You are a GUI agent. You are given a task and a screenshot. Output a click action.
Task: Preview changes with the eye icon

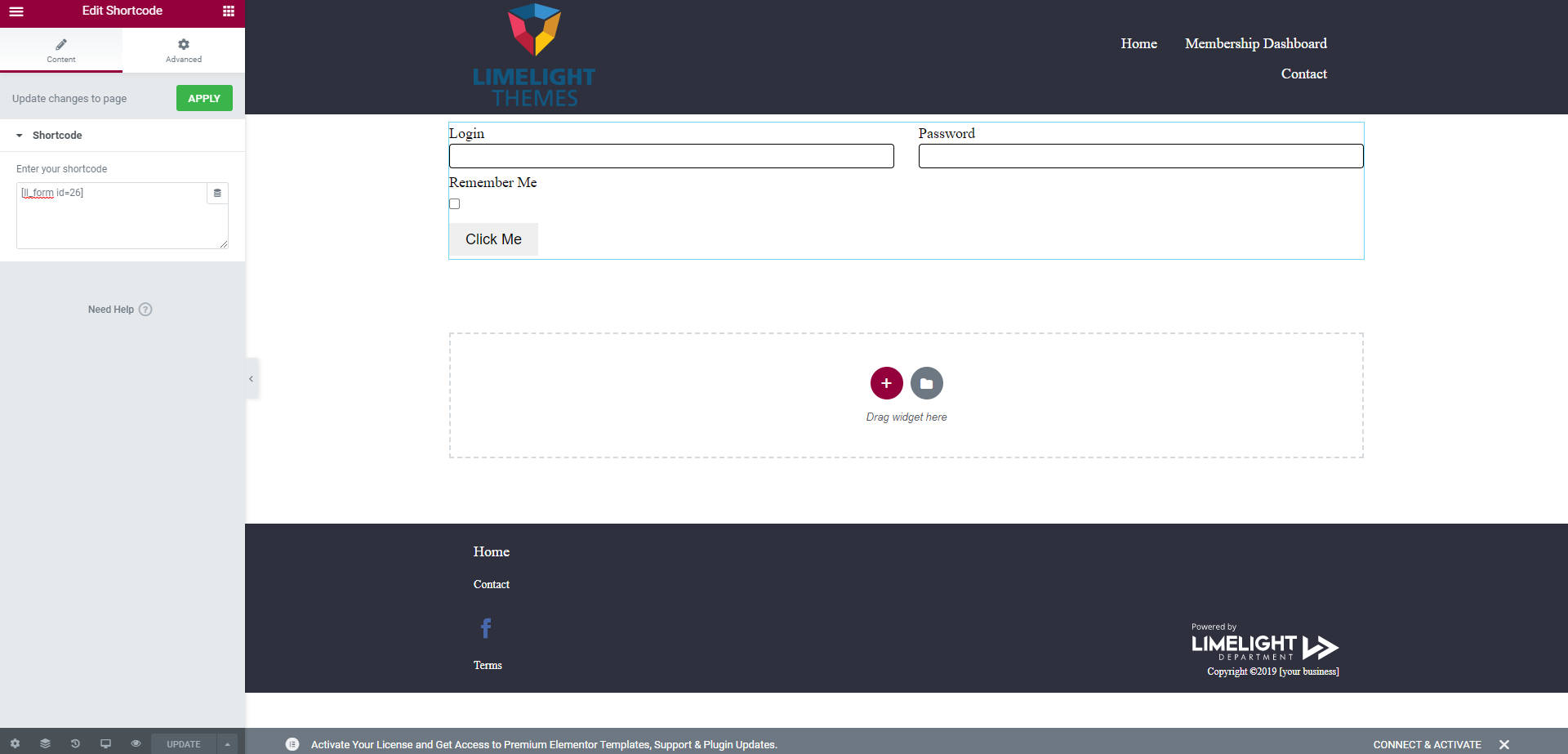[136, 743]
